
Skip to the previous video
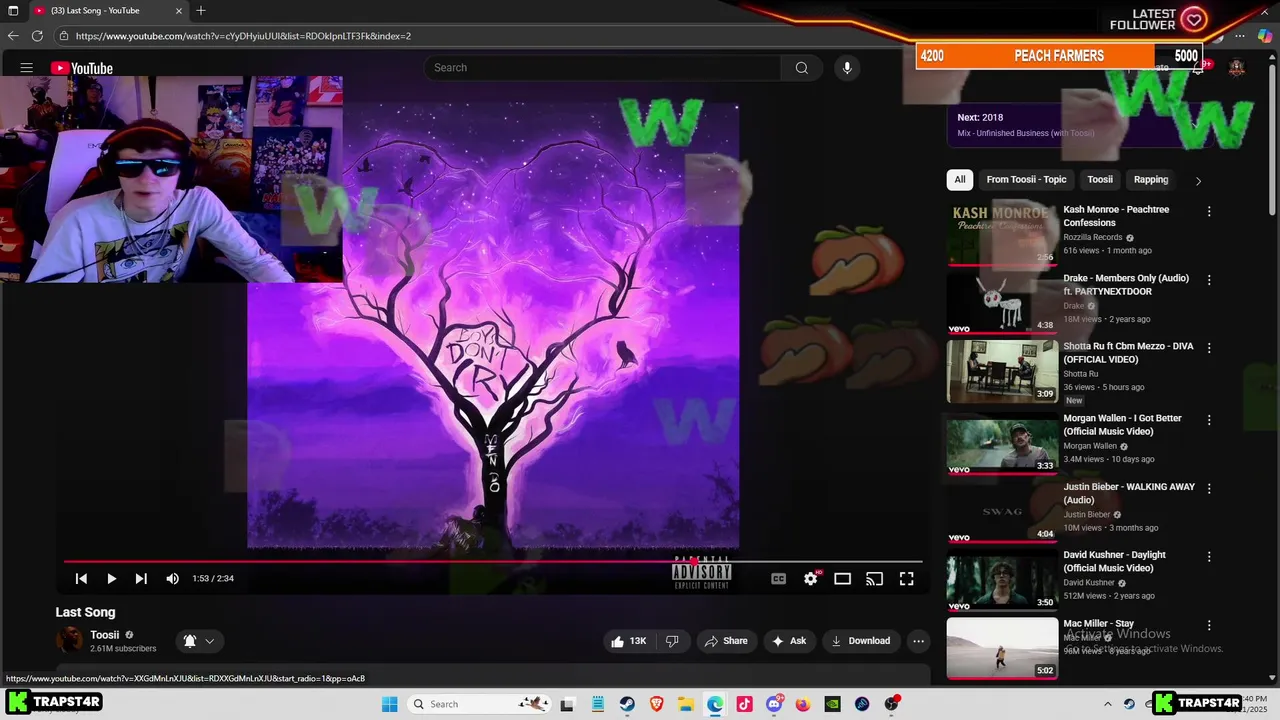tap(81, 579)
